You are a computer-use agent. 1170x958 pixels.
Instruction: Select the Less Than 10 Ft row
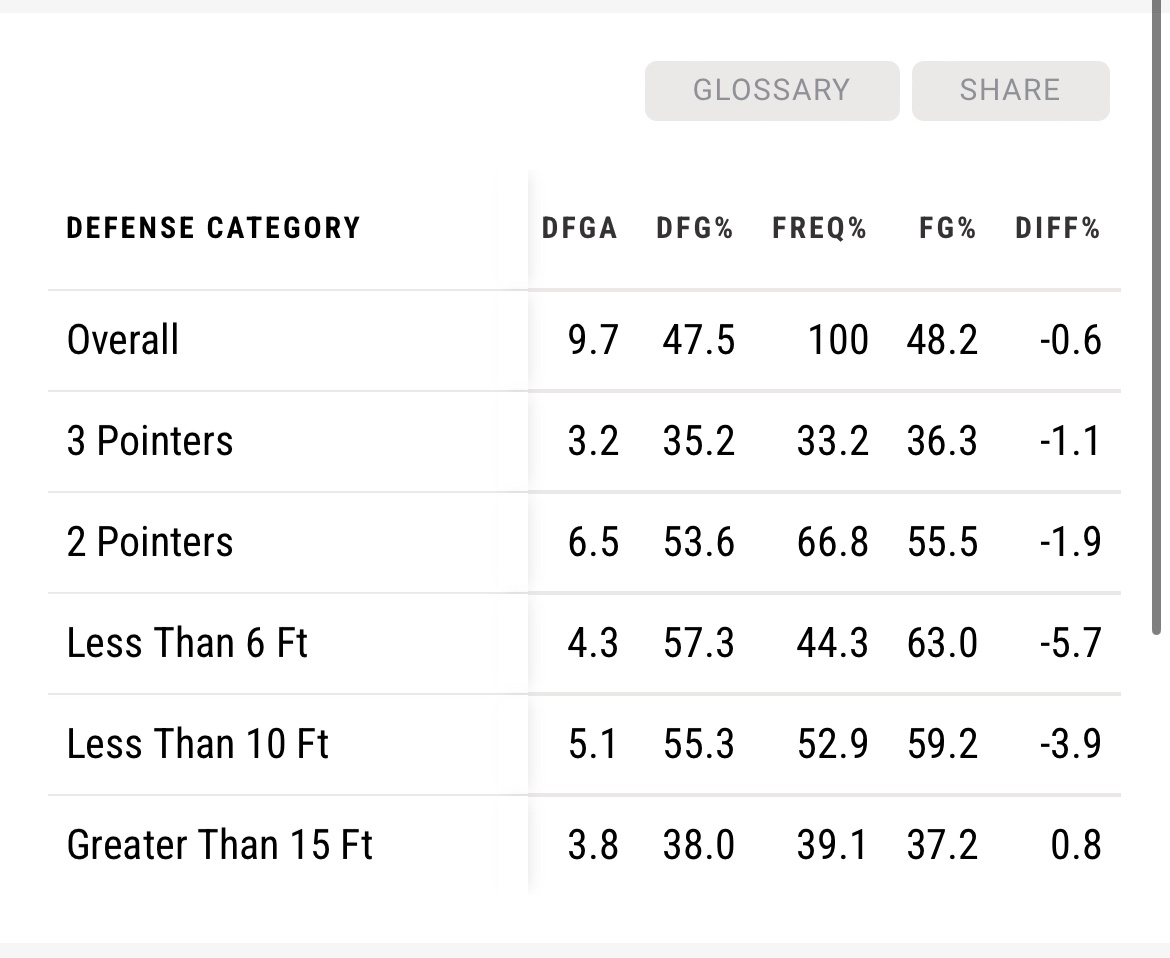click(x=198, y=744)
